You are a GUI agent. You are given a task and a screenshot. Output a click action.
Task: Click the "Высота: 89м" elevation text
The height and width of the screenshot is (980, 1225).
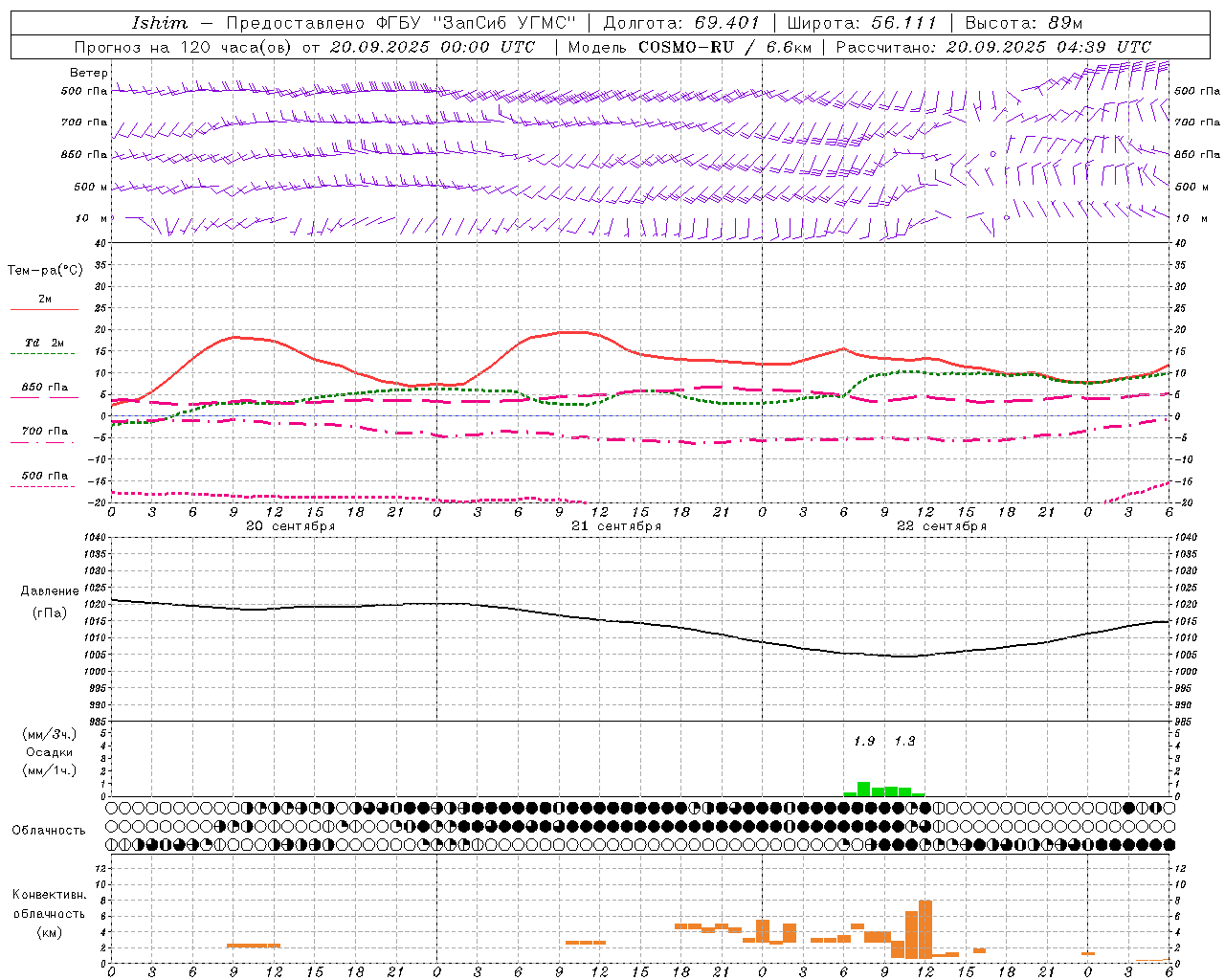pos(1024,23)
